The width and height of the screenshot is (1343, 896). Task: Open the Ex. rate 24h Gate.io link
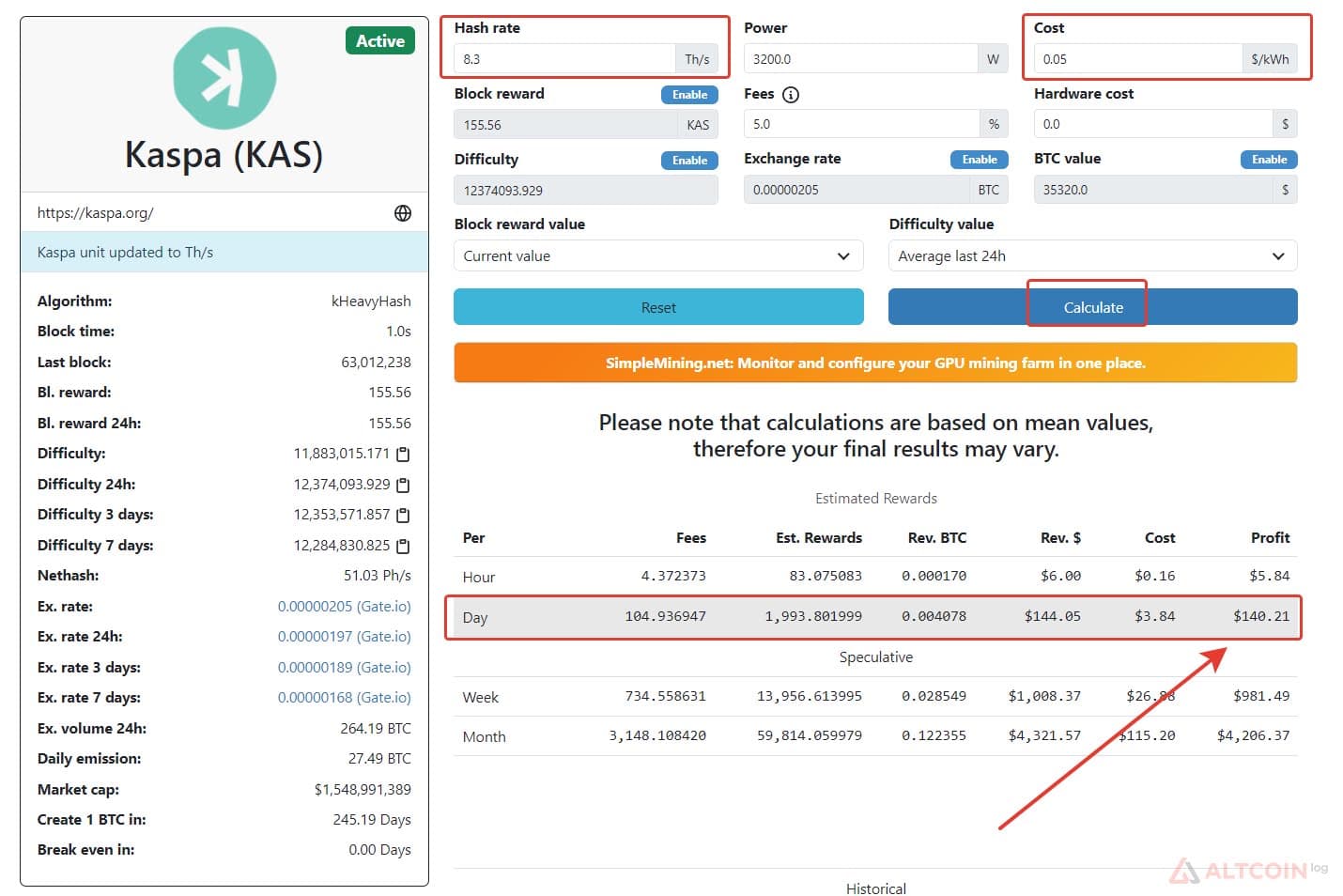click(x=344, y=637)
